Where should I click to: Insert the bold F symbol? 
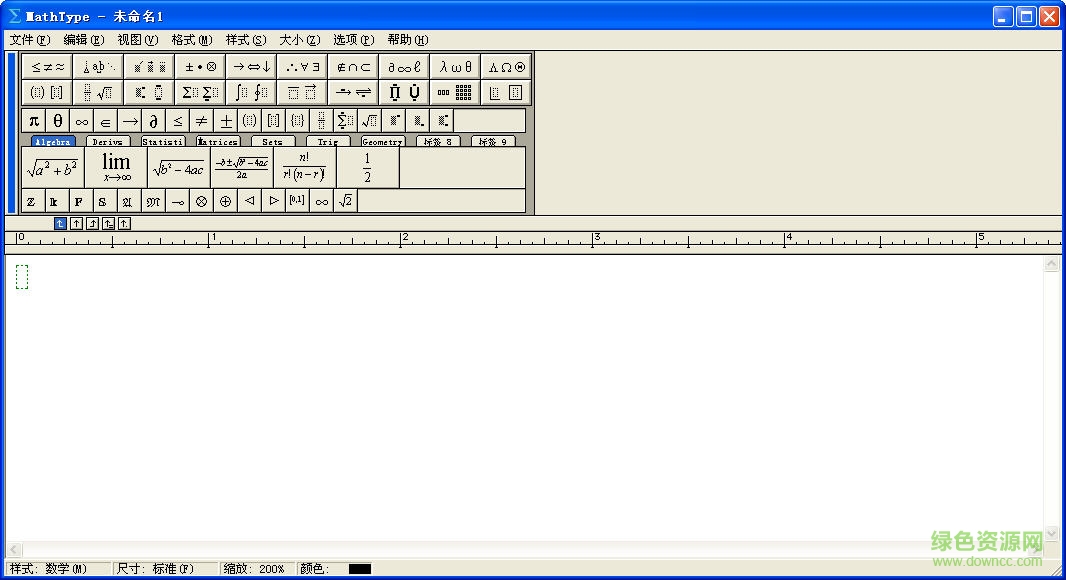[79, 201]
